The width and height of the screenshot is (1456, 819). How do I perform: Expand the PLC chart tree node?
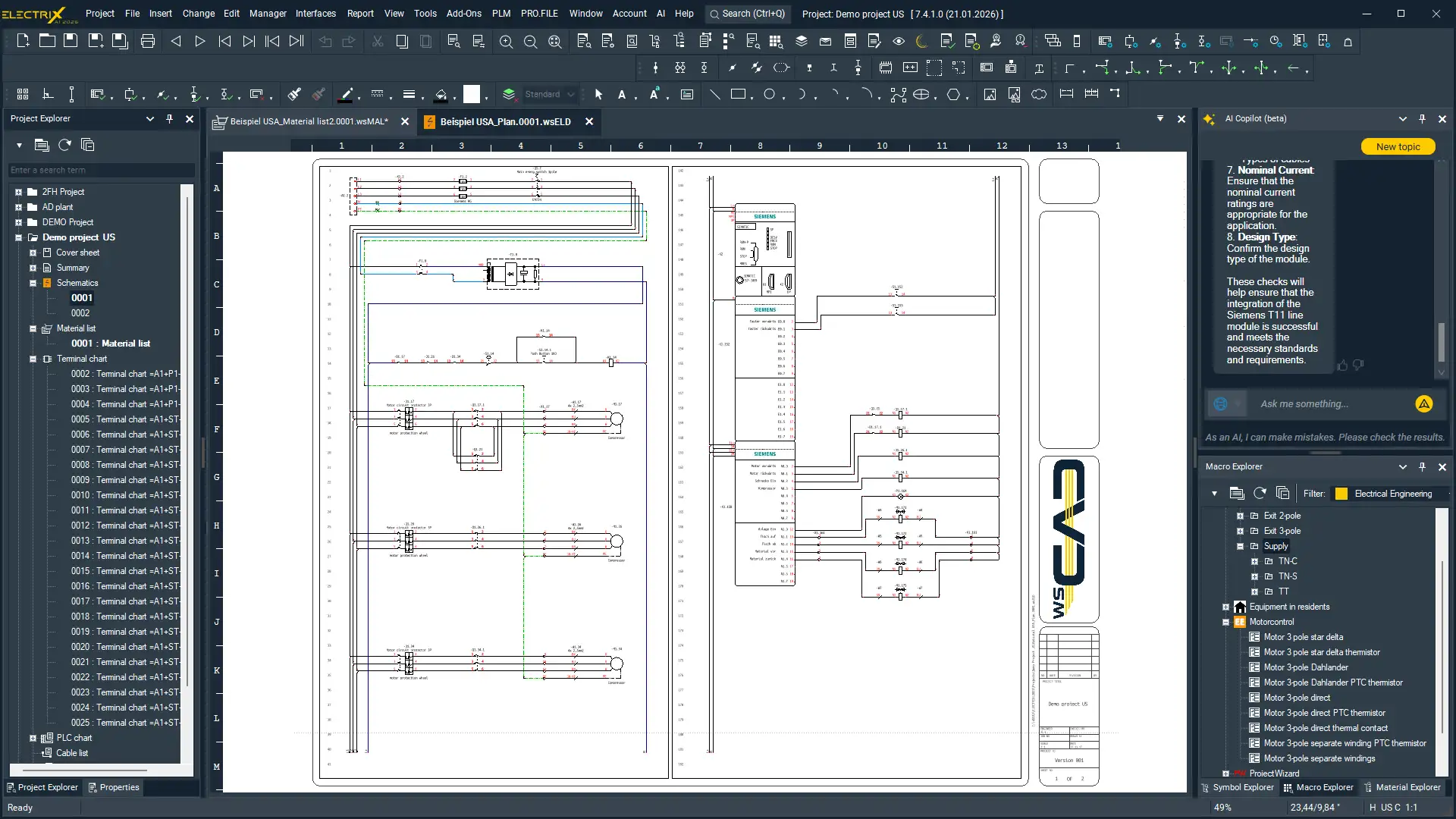pos(33,738)
